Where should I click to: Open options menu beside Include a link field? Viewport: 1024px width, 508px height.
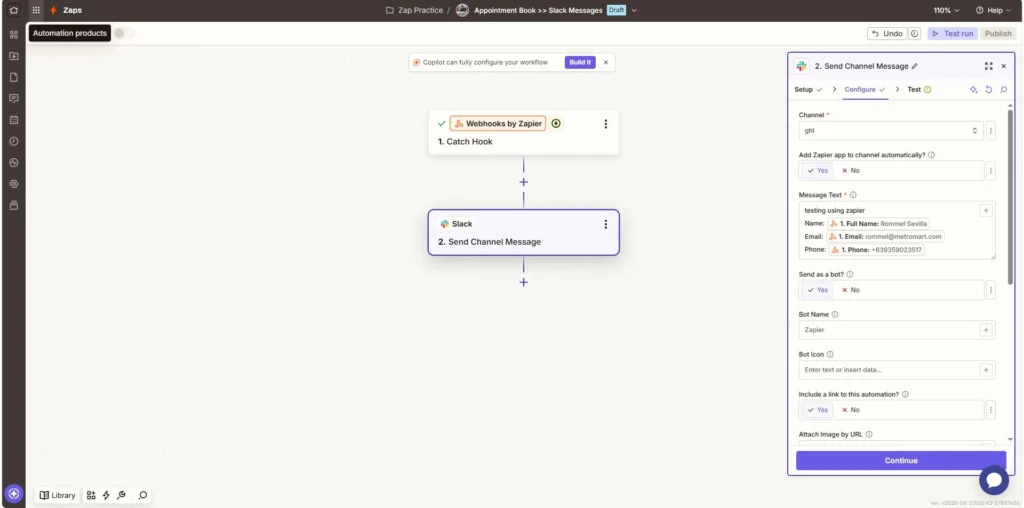[x=991, y=410]
